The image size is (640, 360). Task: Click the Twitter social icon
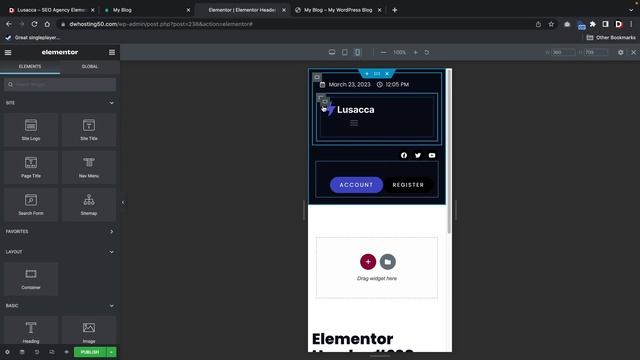418,155
